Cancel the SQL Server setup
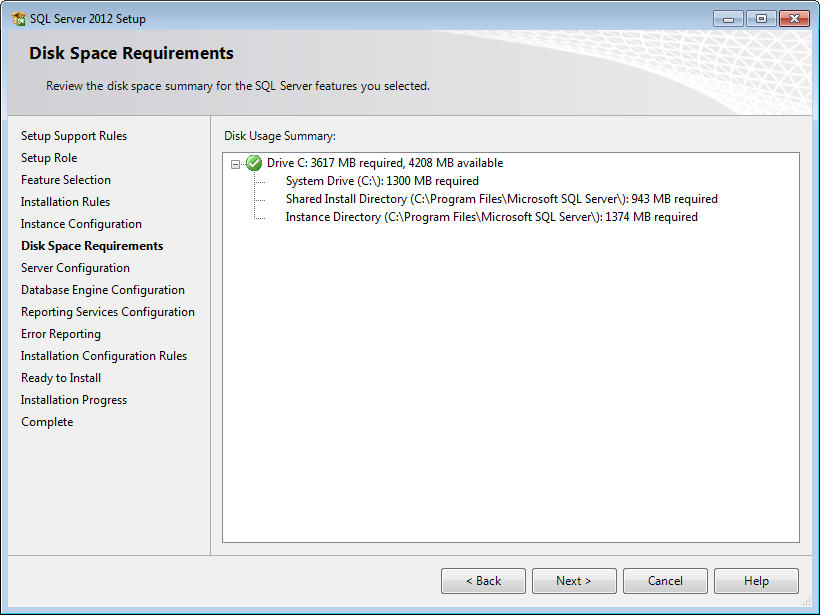820x615 pixels. coord(665,581)
